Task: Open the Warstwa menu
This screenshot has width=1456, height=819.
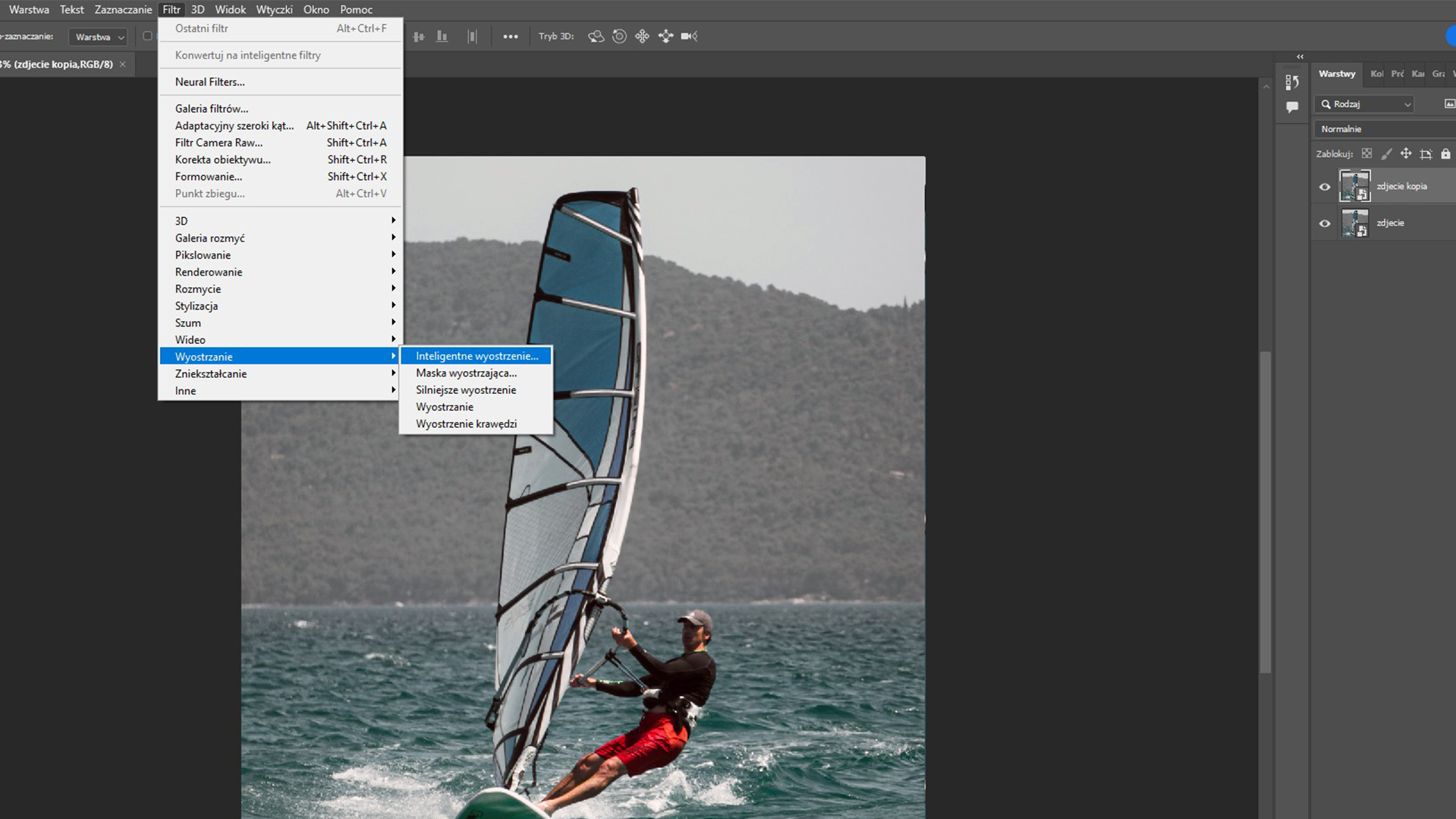Action: tap(29, 10)
